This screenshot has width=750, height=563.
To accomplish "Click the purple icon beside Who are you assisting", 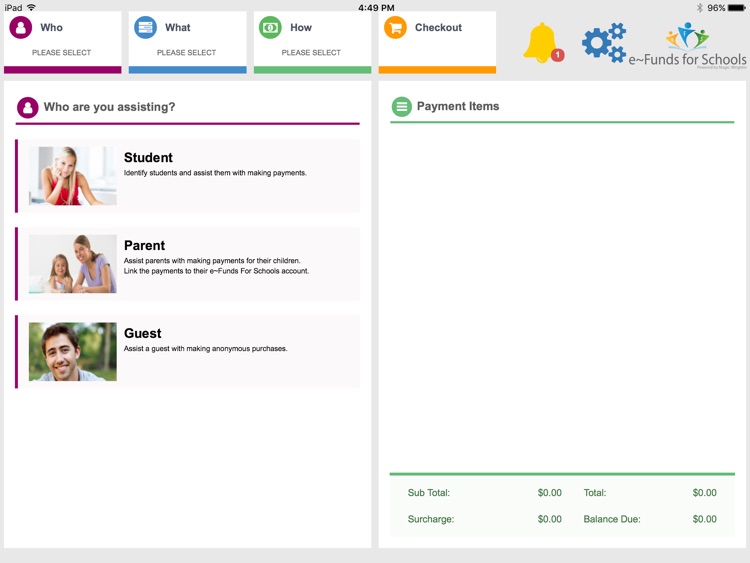I will point(28,108).
